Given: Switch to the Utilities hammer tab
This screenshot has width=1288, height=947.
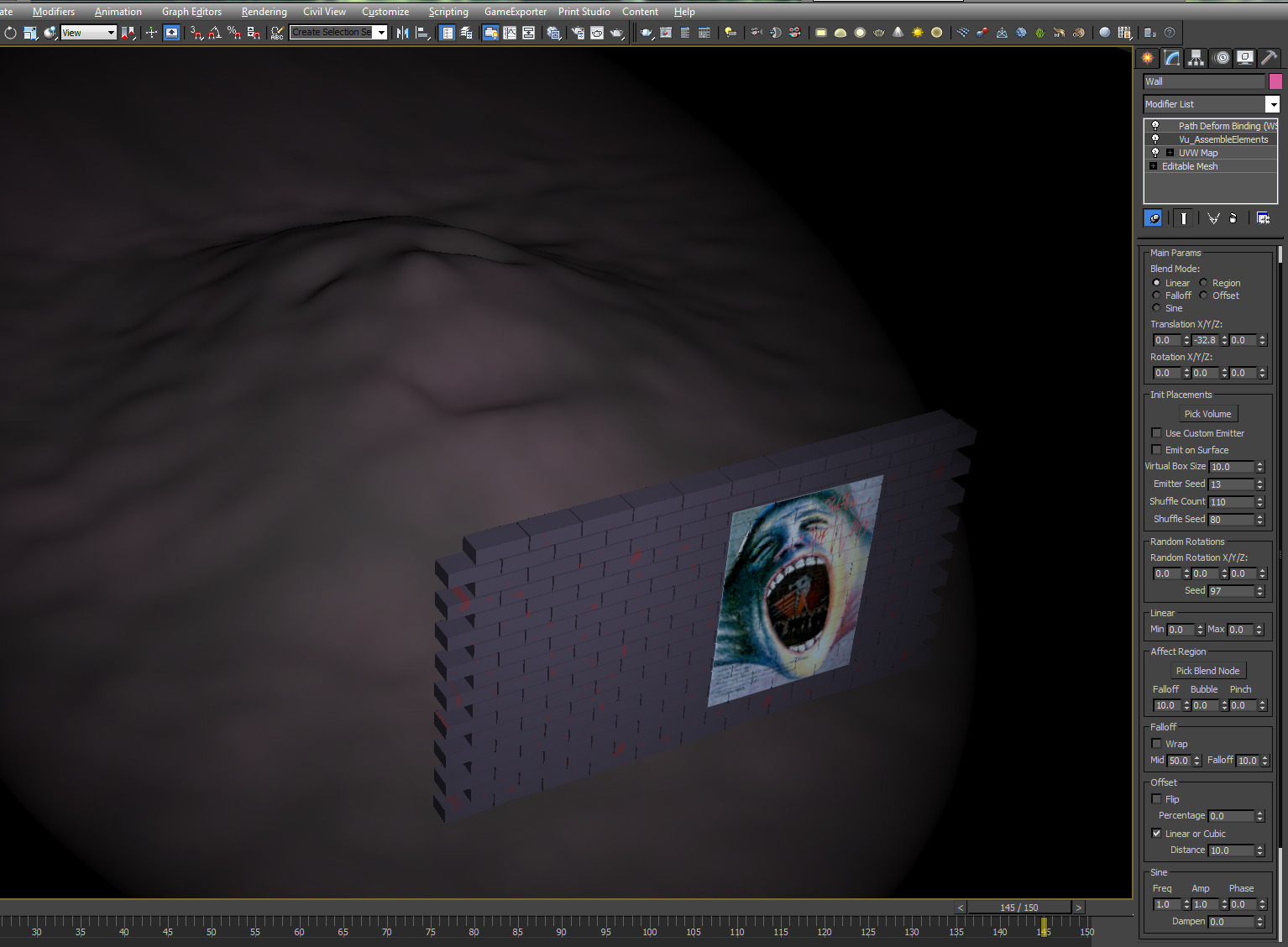Looking at the screenshot, I should (x=1269, y=58).
